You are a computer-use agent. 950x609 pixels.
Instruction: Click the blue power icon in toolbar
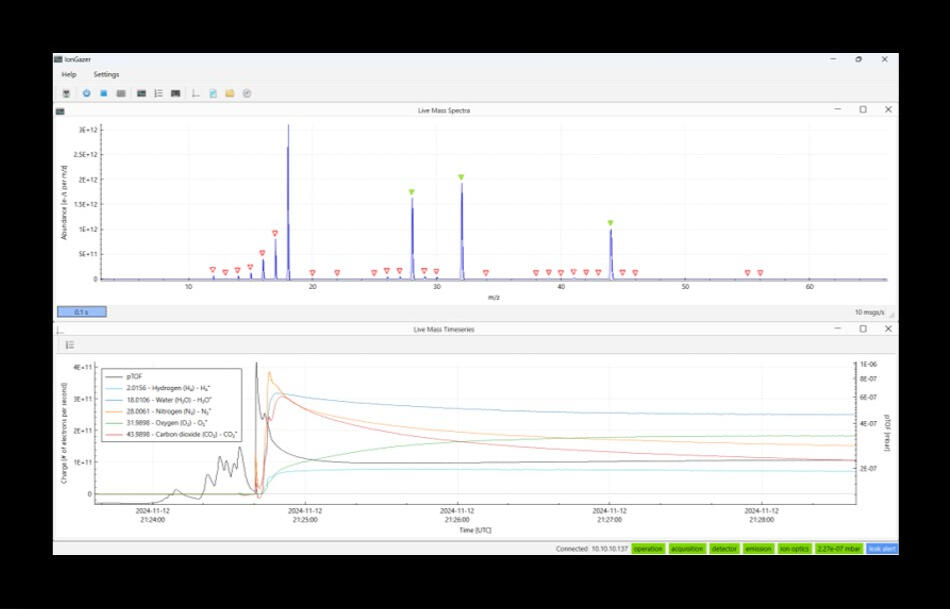(x=86, y=94)
